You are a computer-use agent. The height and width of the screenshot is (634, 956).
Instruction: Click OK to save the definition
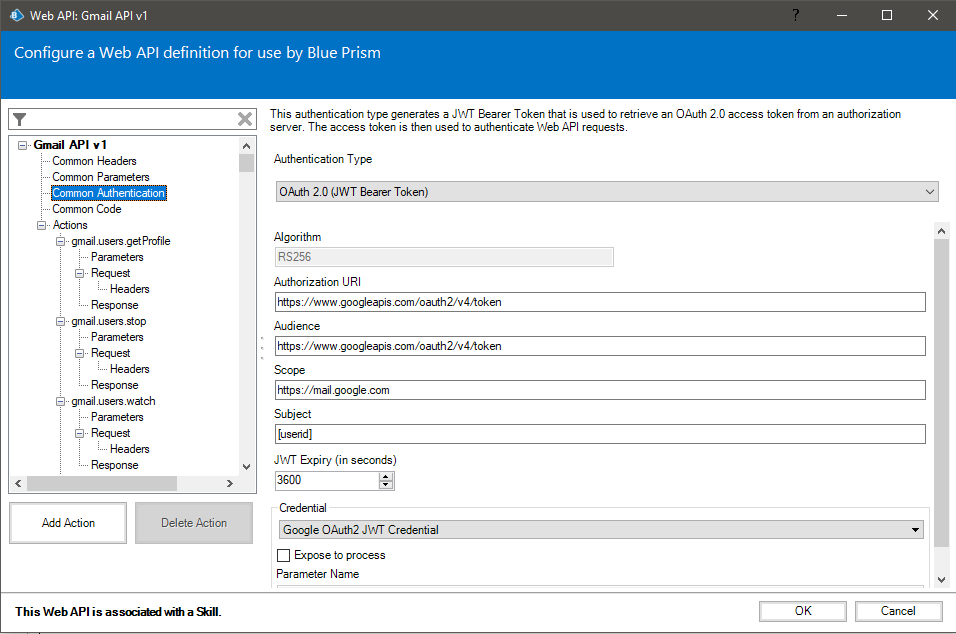tap(803, 611)
